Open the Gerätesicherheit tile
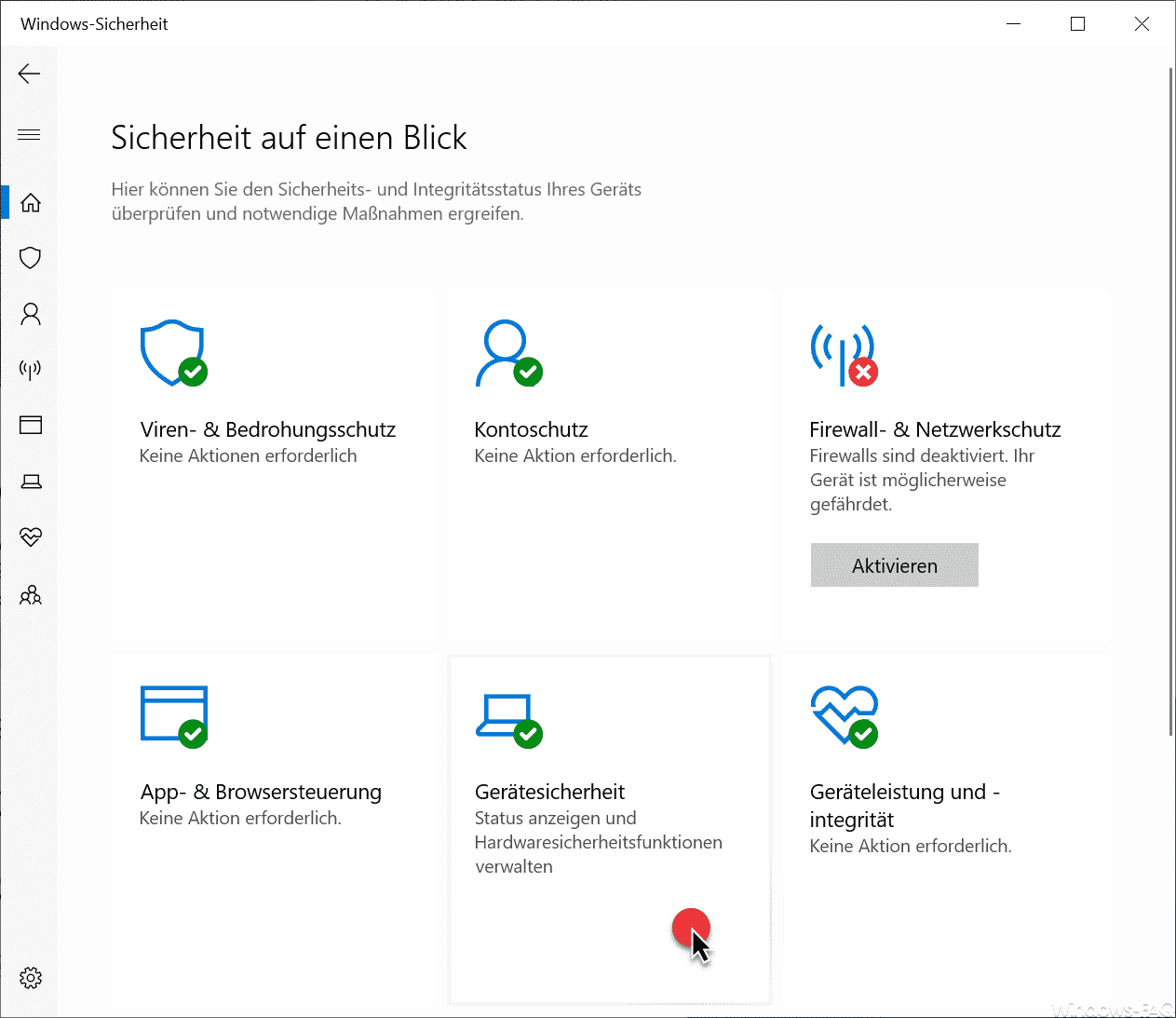1176x1018 pixels. (x=610, y=829)
